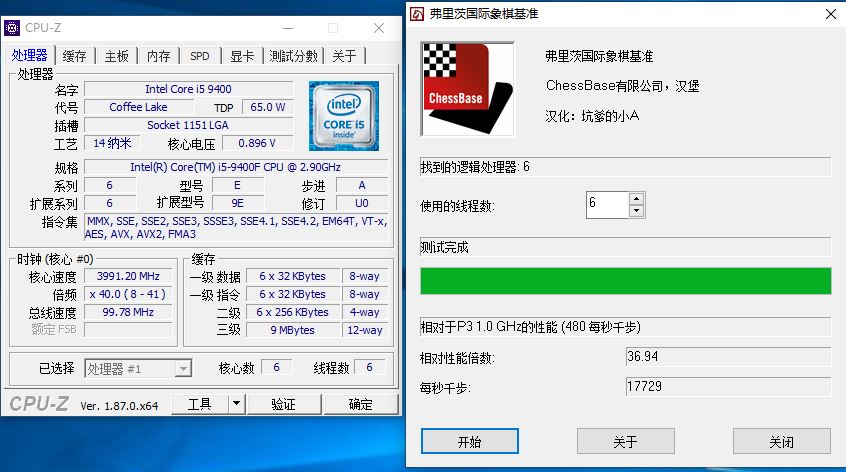This screenshot has height=472, width=846.
Task: Click the instruction set list field
Action: pos(236,228)
